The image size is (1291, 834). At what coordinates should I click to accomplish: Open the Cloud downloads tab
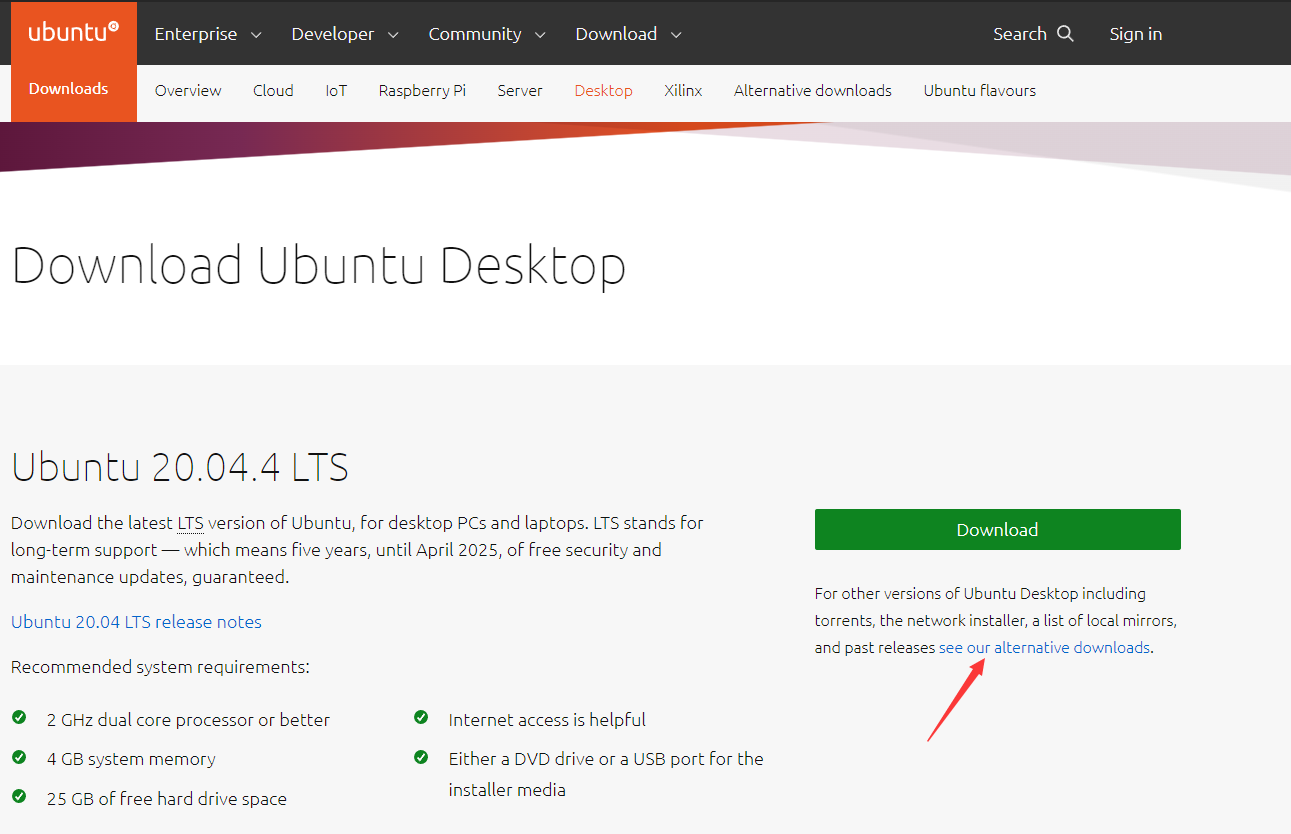coord(273,91)
